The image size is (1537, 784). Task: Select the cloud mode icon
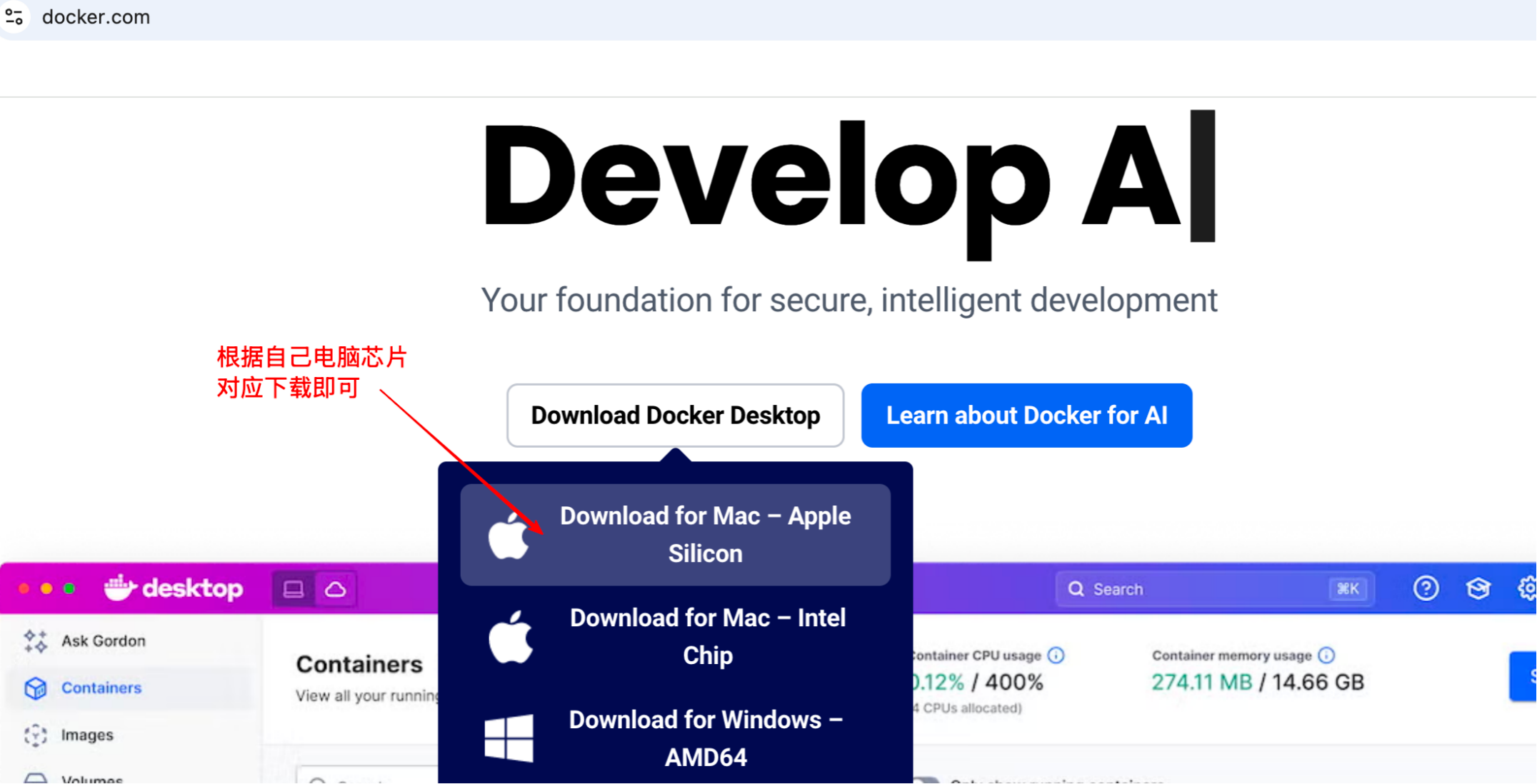click(336, 589)
